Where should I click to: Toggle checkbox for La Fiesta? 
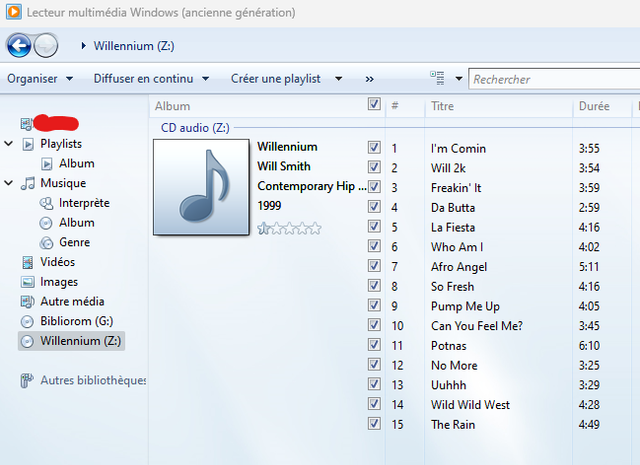374,226
